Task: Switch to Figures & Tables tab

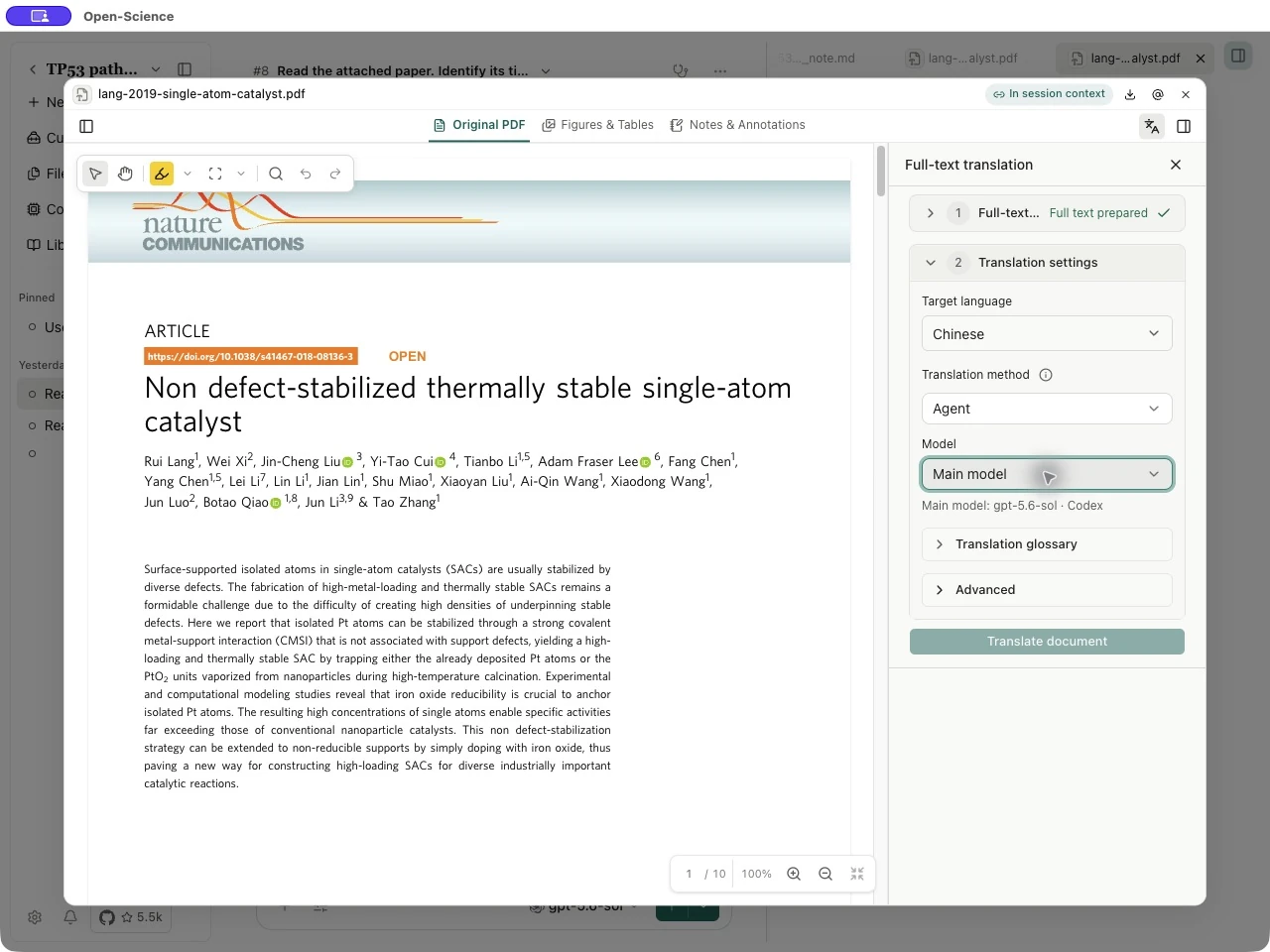Action: coord(597,125)
